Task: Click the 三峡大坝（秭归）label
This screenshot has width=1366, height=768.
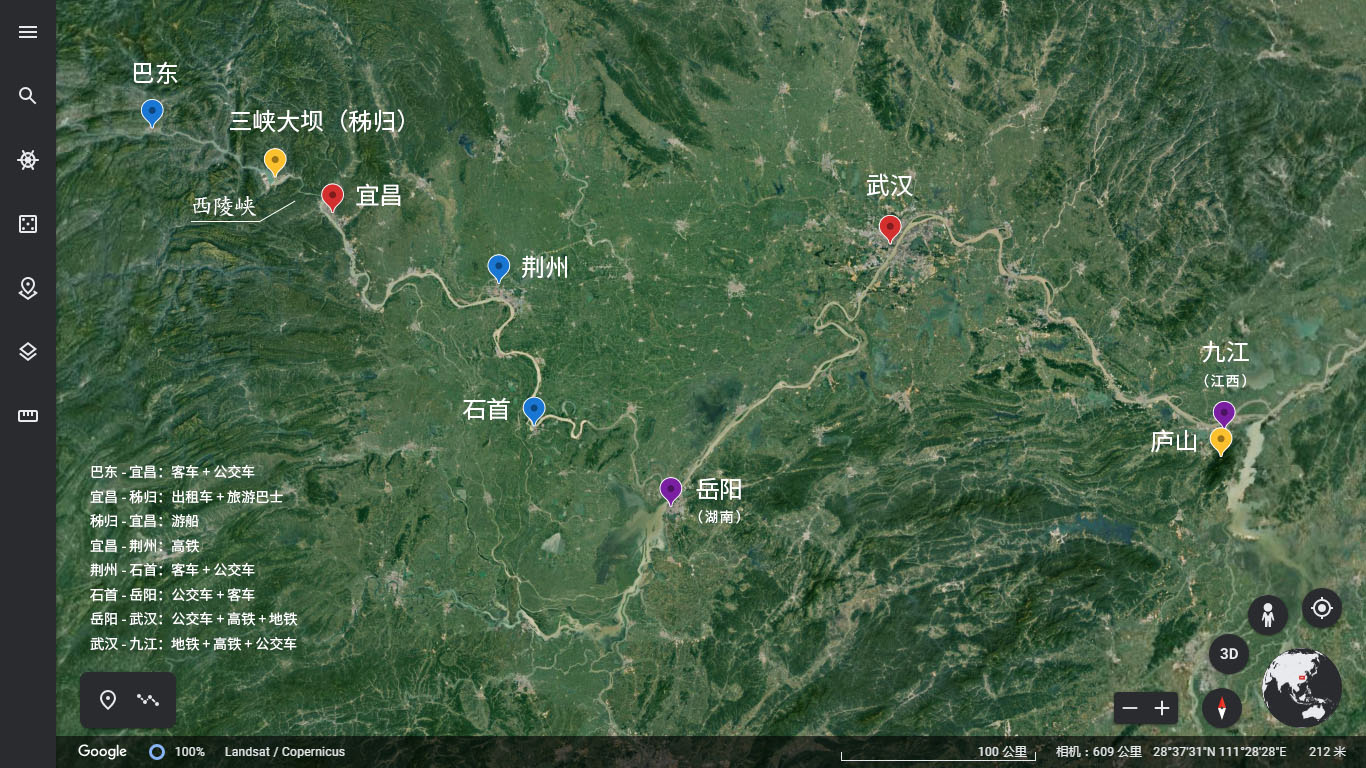Action: click(321, 122)
